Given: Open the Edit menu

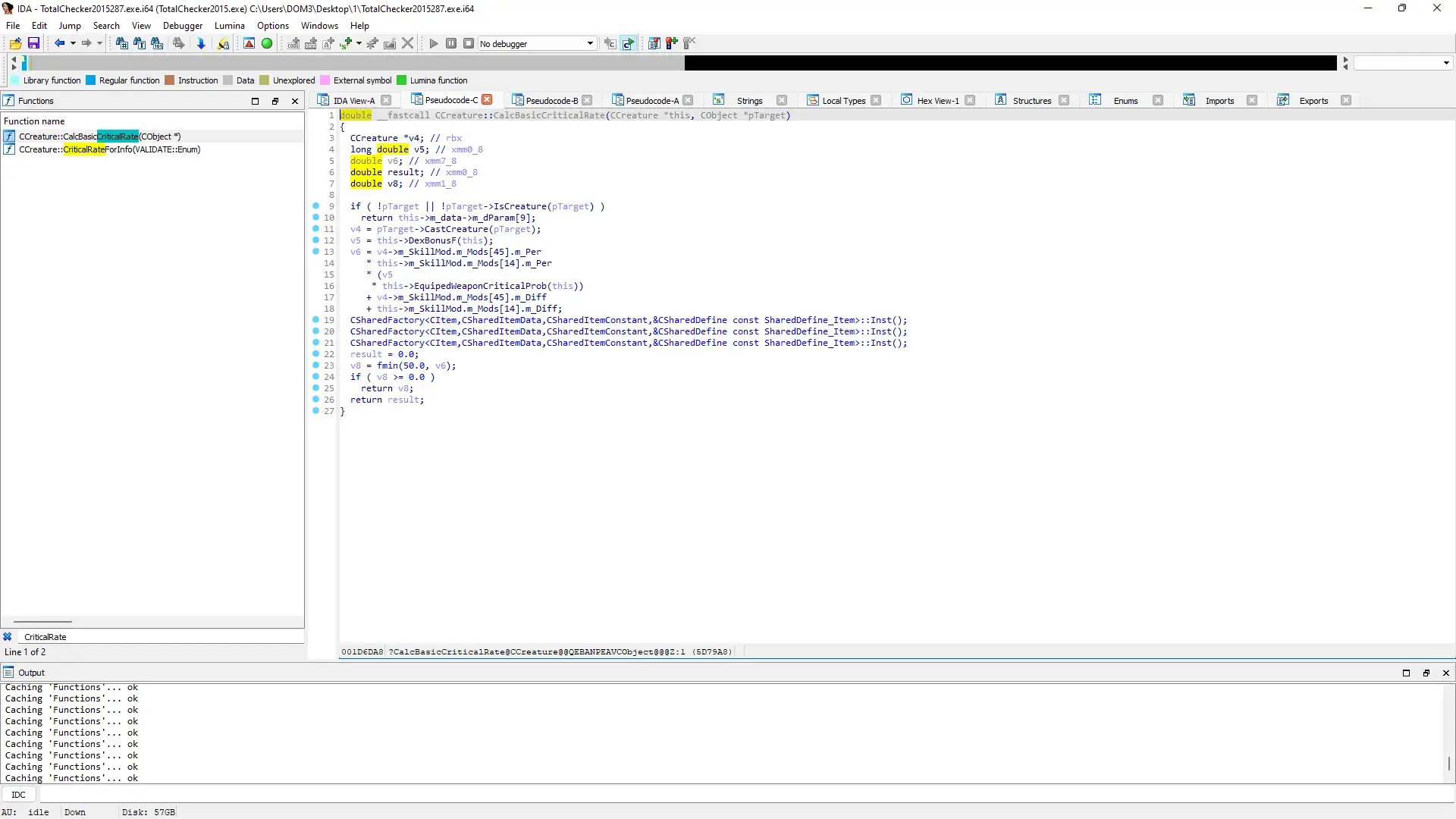Looking at the screenshot, I should click(39, 25).
